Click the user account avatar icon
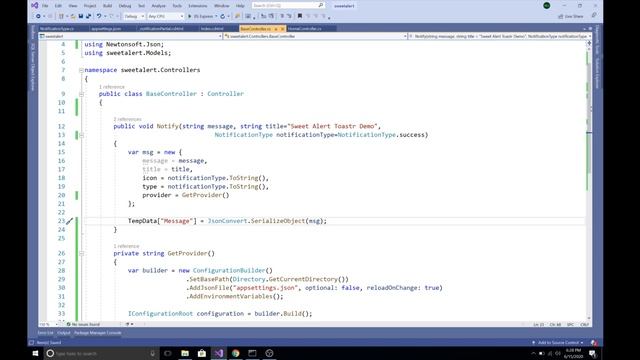Image resolution: width=640 pixels, height=360 pixels. (547, 5)
